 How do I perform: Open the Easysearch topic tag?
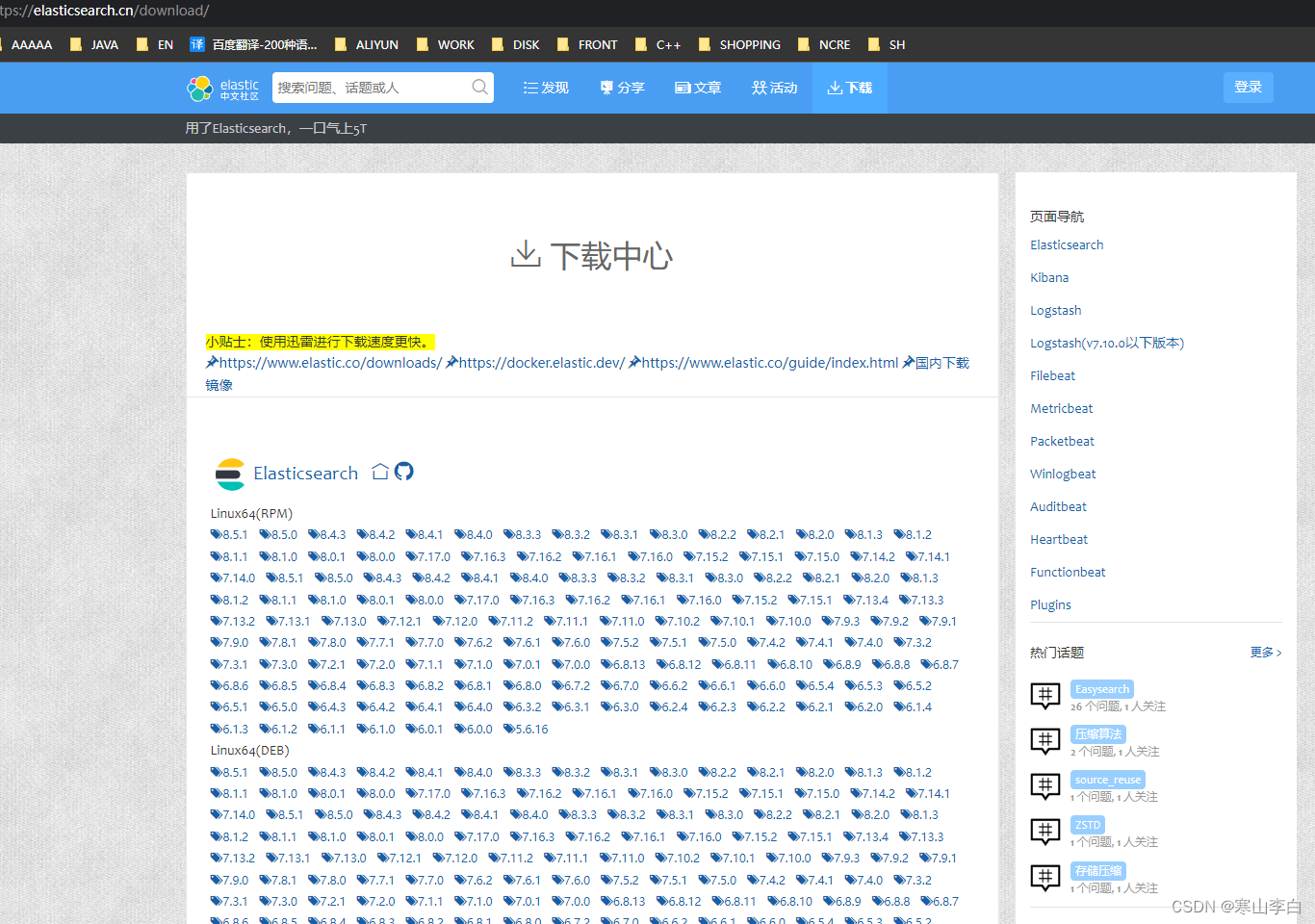[1102, 689]
